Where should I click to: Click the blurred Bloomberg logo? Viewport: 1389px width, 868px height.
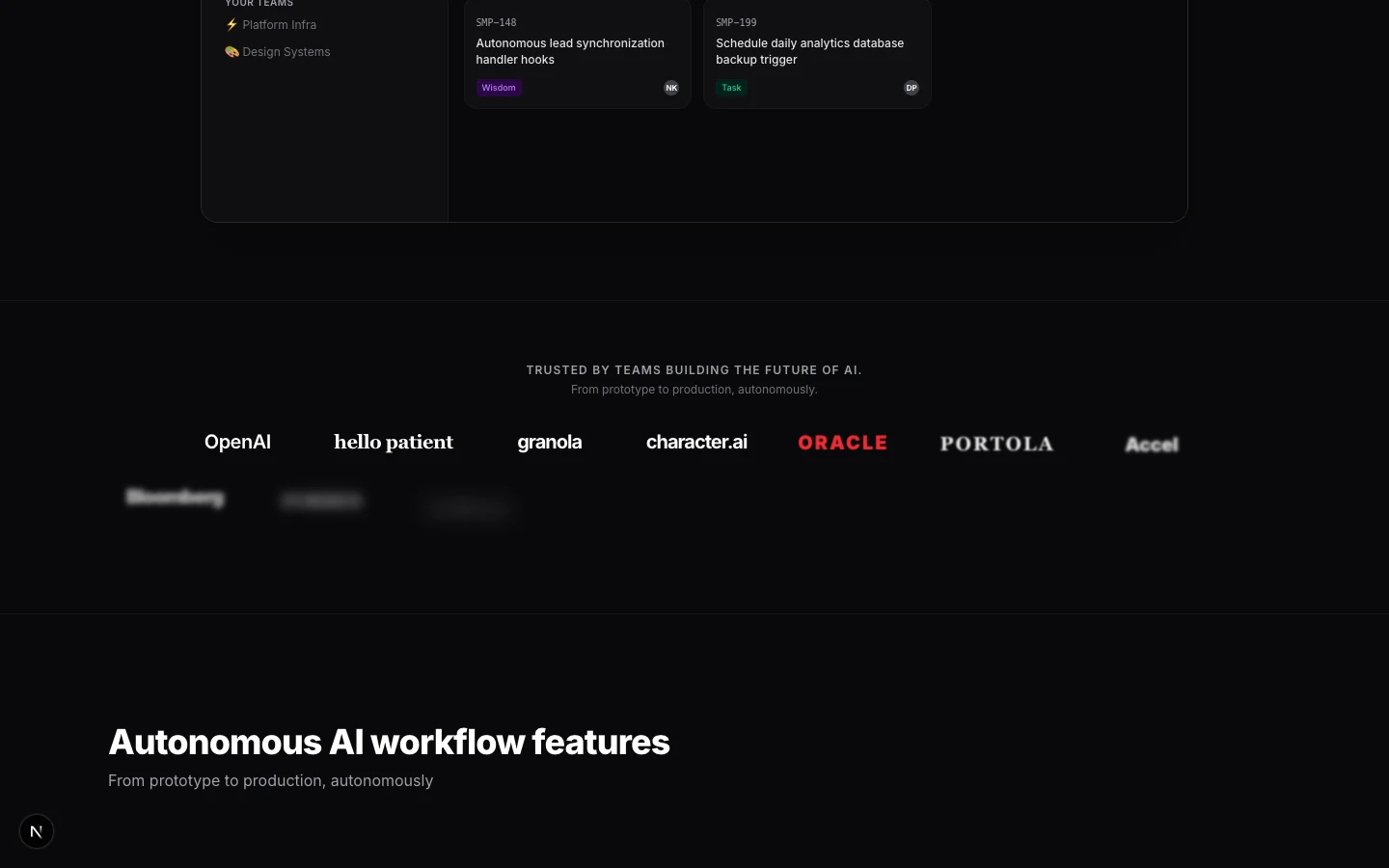[x=175, y=497]
